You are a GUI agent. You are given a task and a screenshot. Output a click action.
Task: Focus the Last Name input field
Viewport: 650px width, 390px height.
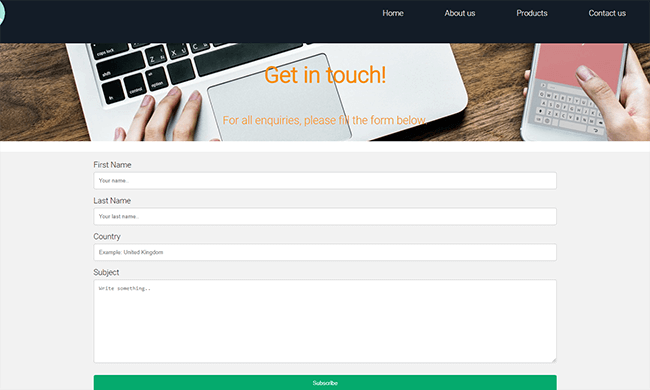[325, 216]
